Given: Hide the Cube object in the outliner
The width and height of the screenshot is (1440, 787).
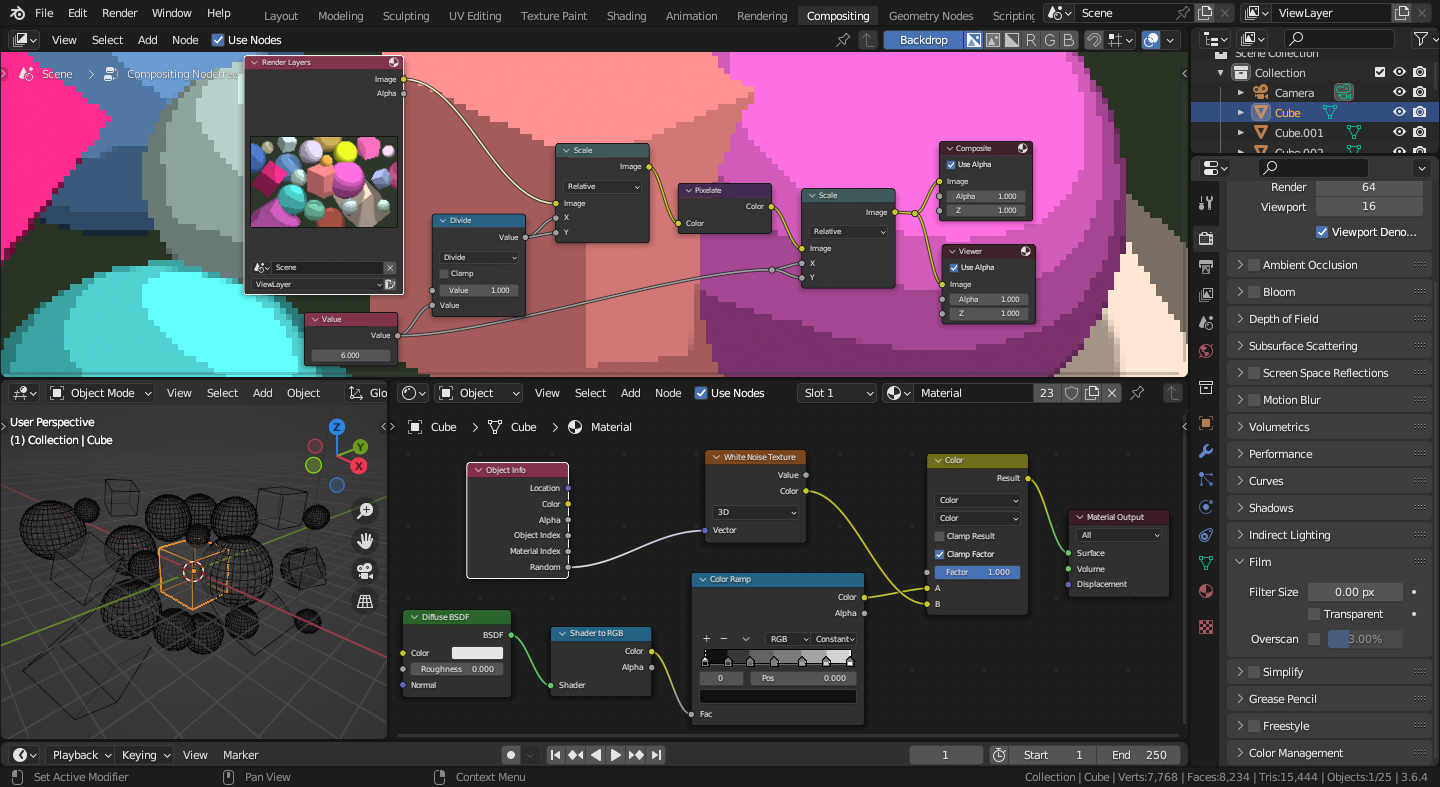Looking at the screenshot, I should [1399, 113].
